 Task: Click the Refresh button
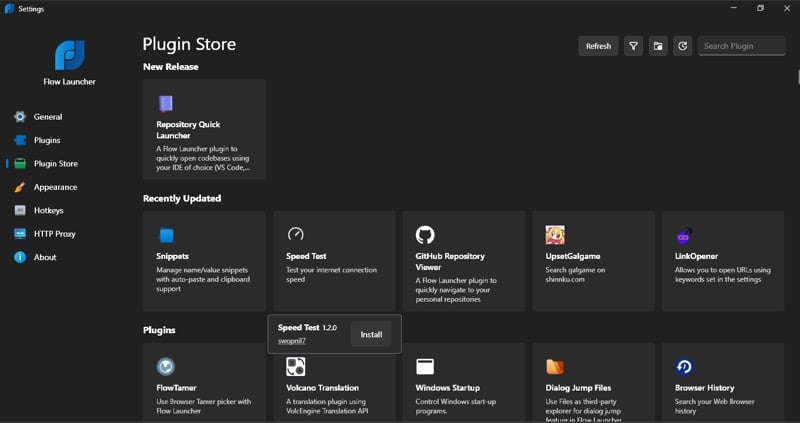point(598,46)
